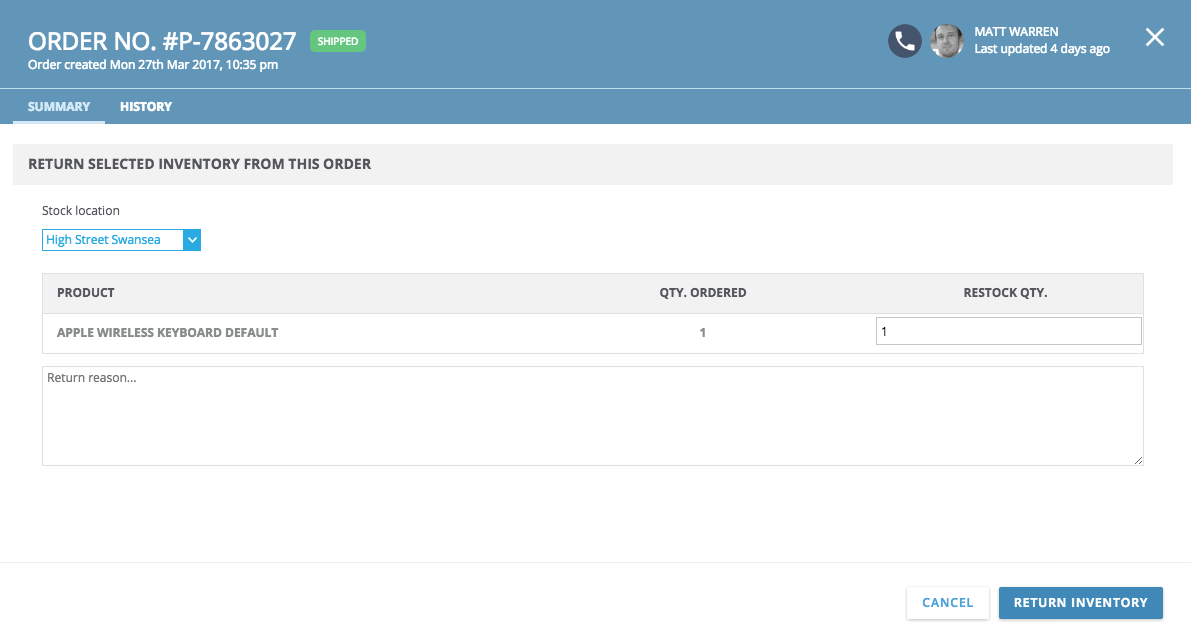Click the Product column header

pyautogui.click(x=86, y=293)
